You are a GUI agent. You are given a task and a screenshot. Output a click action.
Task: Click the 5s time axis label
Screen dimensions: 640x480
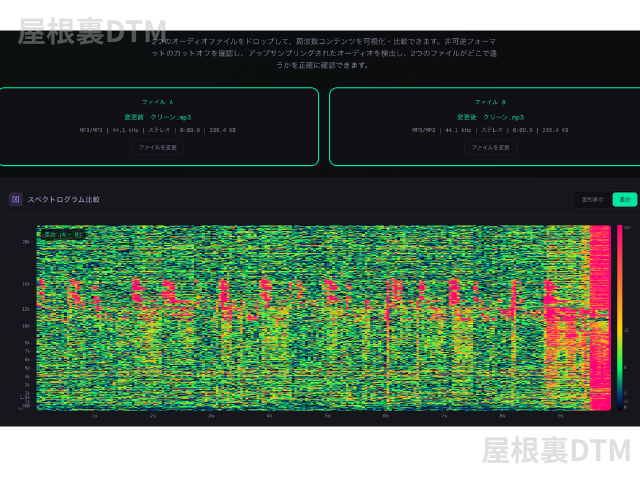pos(327,416)
